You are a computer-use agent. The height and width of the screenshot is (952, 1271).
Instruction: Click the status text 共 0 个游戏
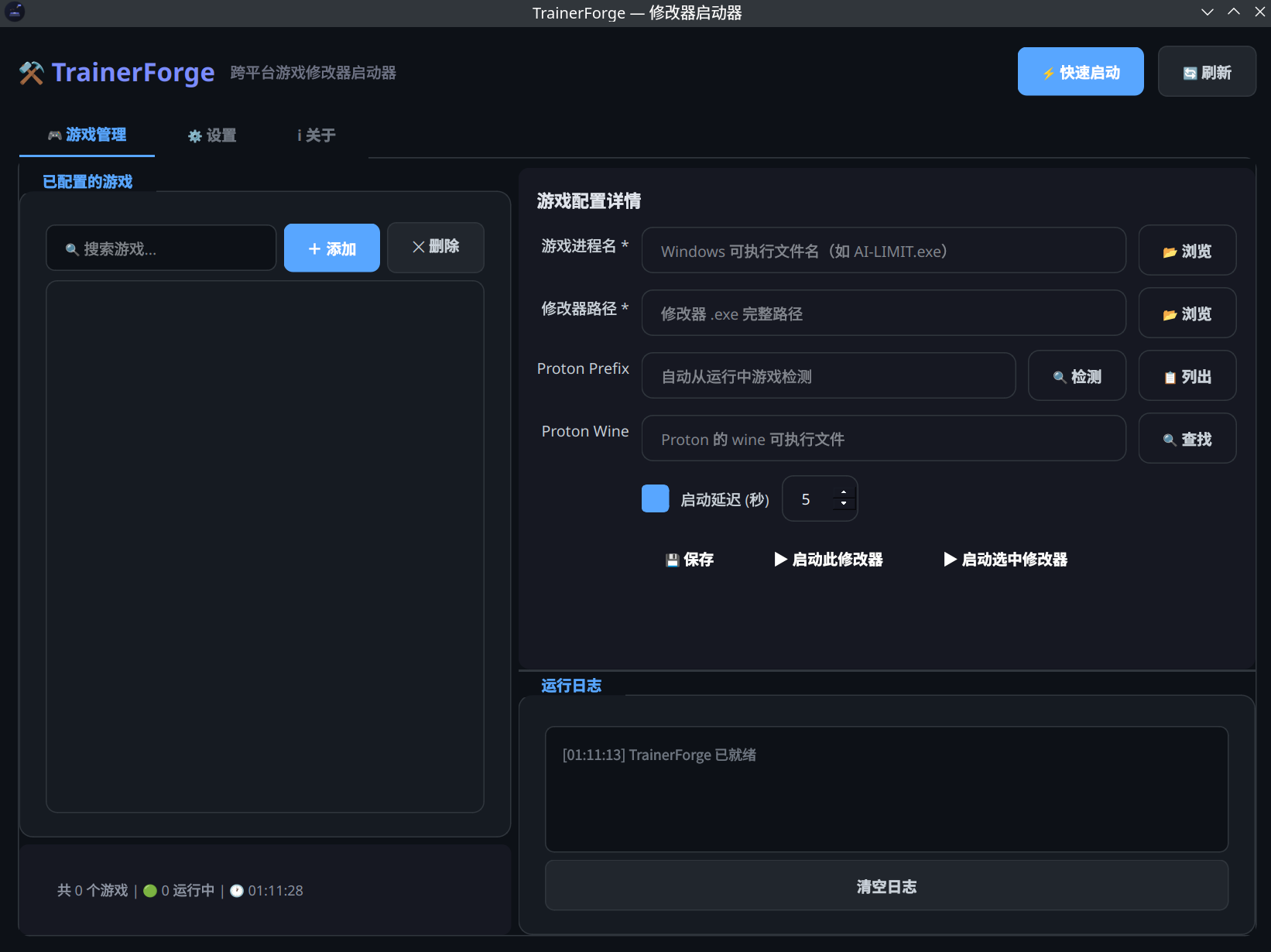click(x=93, y=891)
